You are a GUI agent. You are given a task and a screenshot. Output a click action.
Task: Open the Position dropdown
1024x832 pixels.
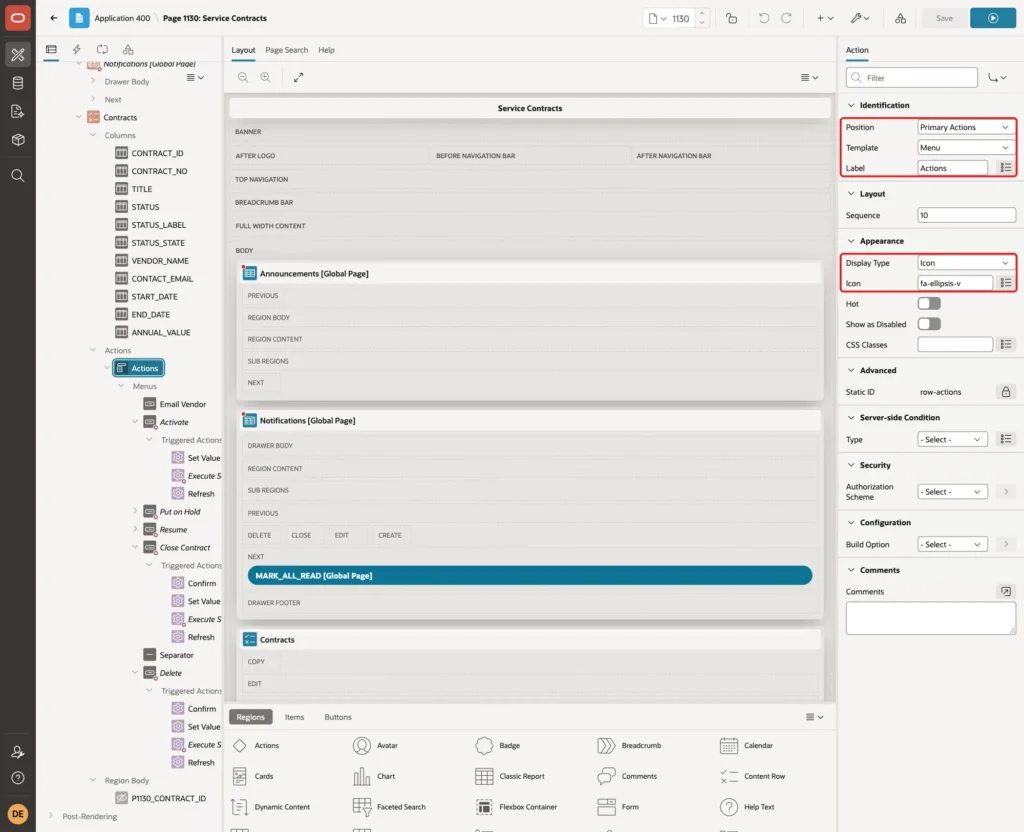point(966,127)
